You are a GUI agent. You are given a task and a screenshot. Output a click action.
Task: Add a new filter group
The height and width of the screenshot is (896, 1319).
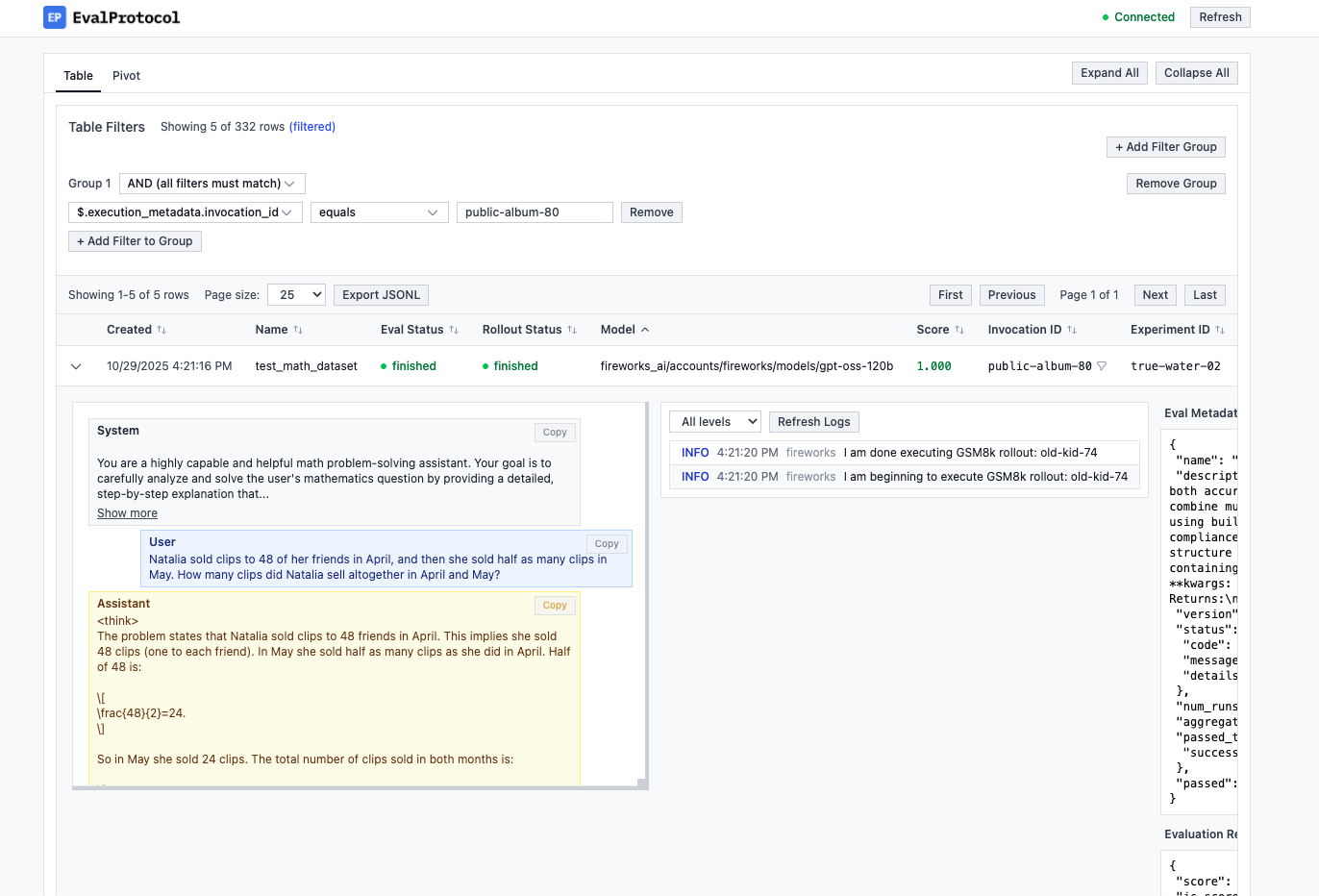pos(1166,147)
